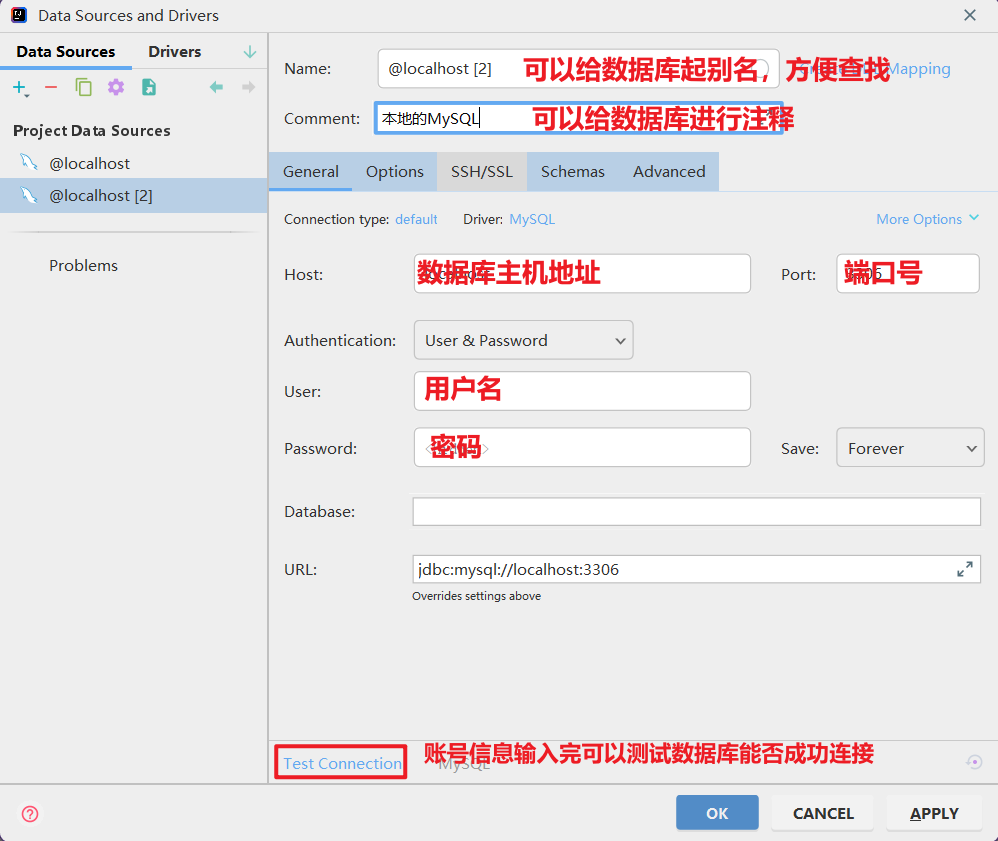Open the General tab

tap(311, 172)
